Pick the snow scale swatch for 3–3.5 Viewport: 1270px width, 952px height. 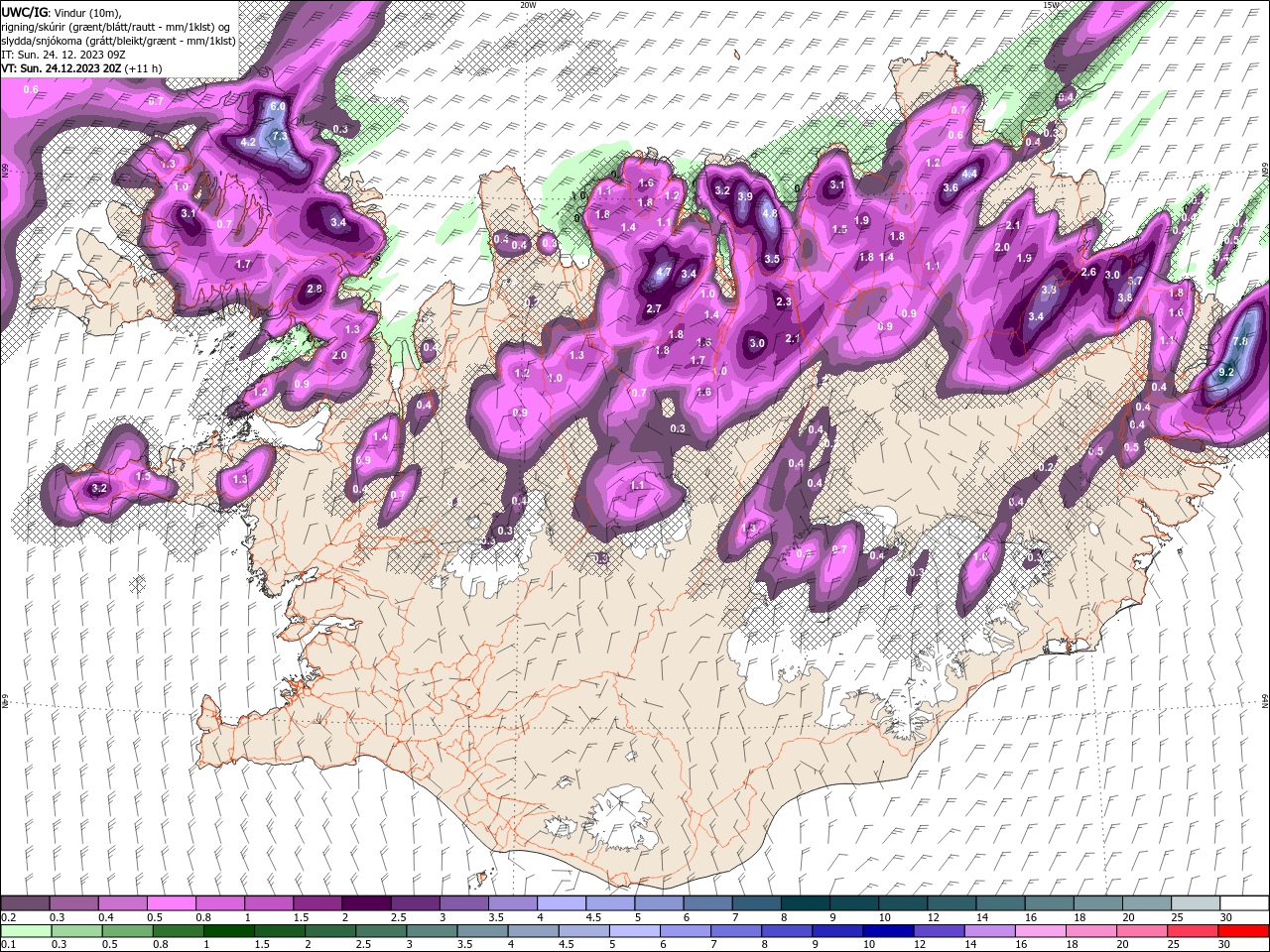[463, 903]
